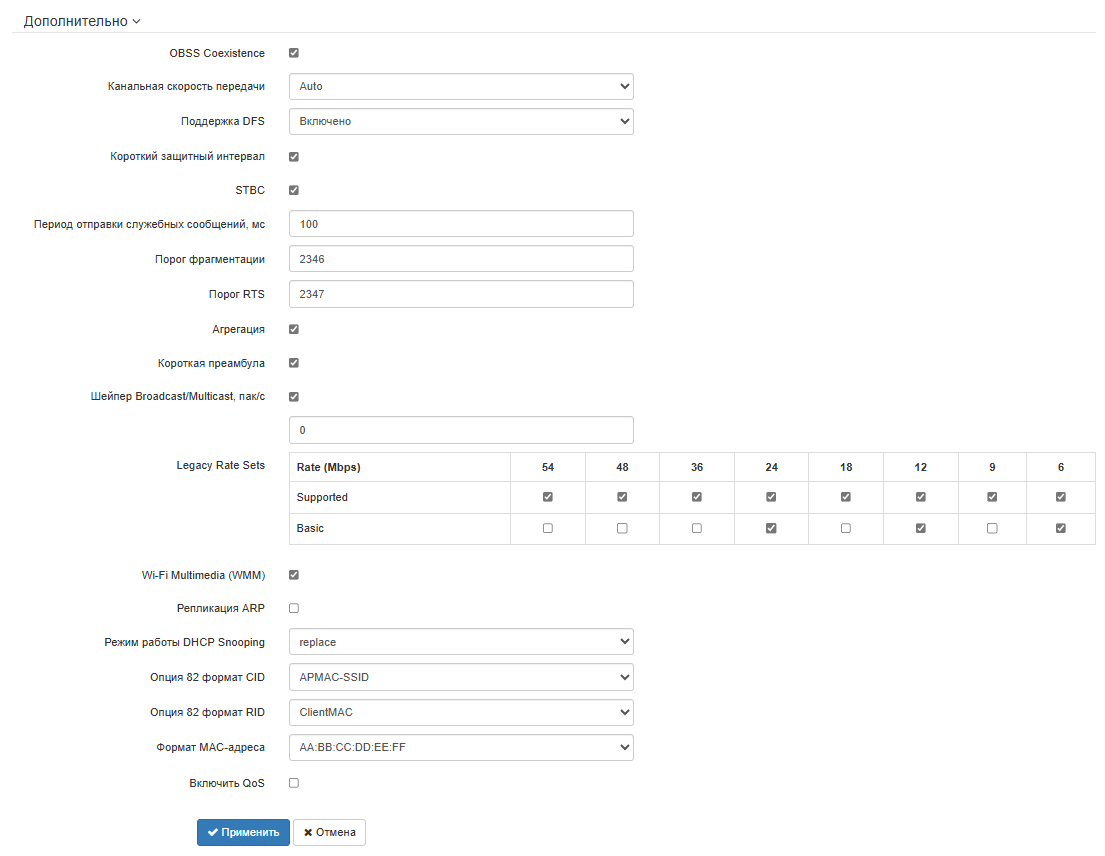Screen dimensions: 1105x856
Task: Click the Применить button
Action: [x=243, y=832]
